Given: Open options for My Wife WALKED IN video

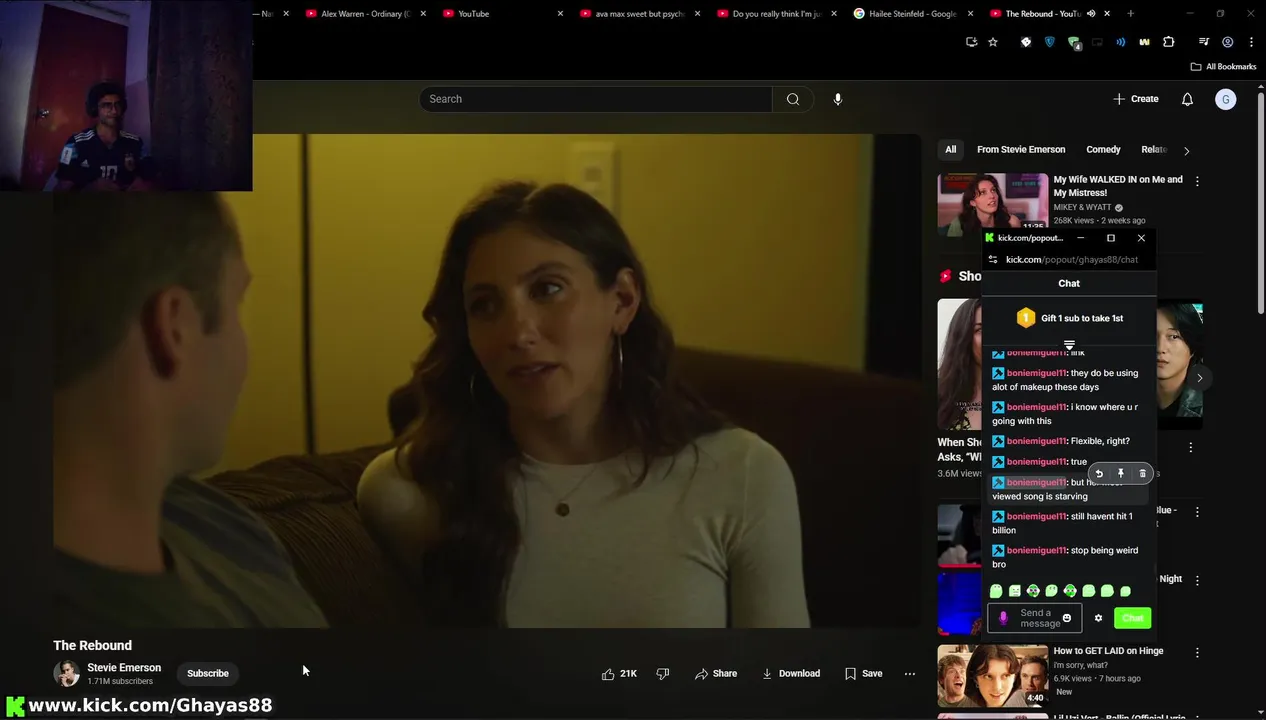Looking at the screenshot, I should point(1197,181).
